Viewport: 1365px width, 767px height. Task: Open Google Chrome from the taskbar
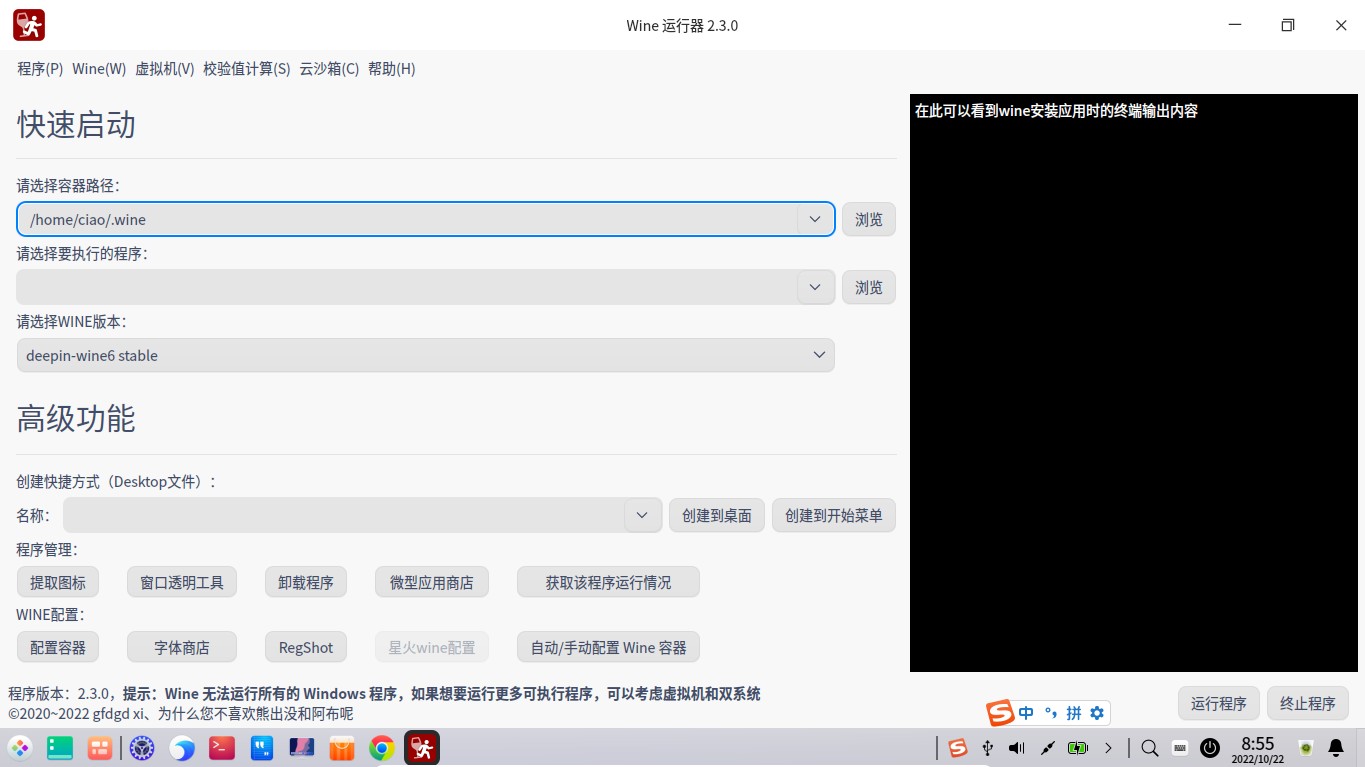coord(381,747)
